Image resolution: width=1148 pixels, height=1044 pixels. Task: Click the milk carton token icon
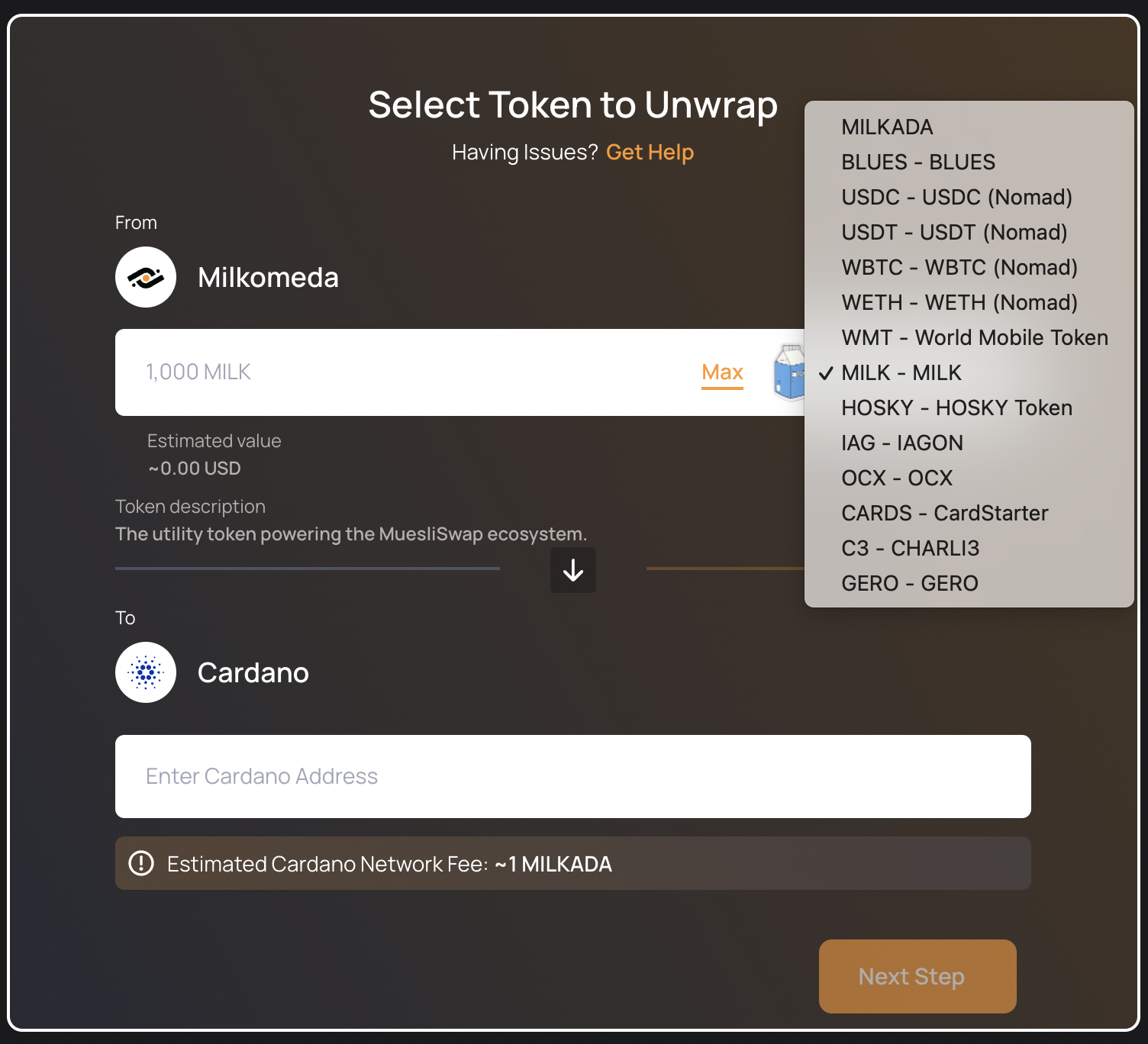pyautogui.click(x=789, y=372)
